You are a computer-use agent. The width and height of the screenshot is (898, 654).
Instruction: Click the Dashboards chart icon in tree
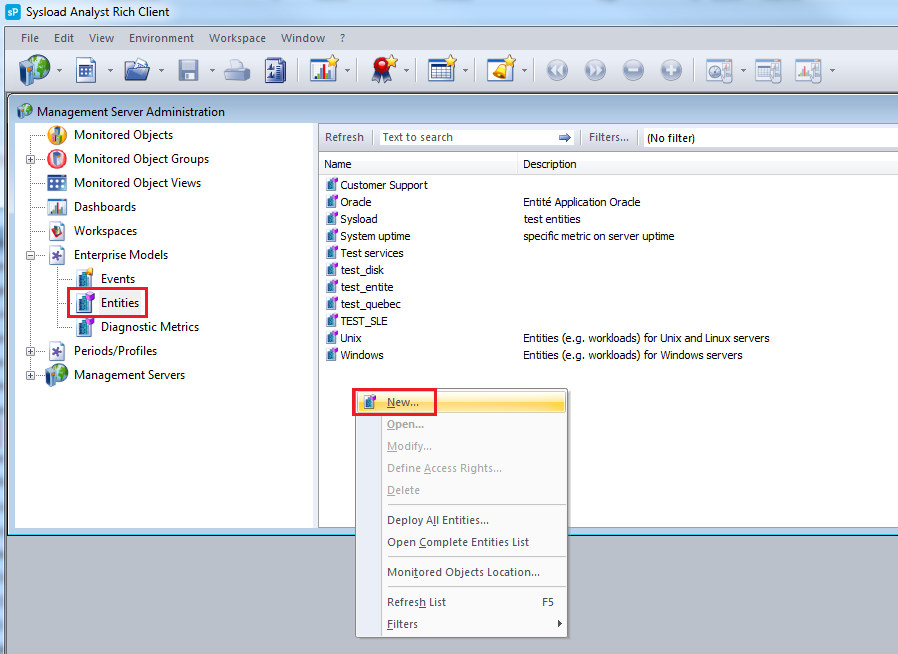(x=57, y=207)
